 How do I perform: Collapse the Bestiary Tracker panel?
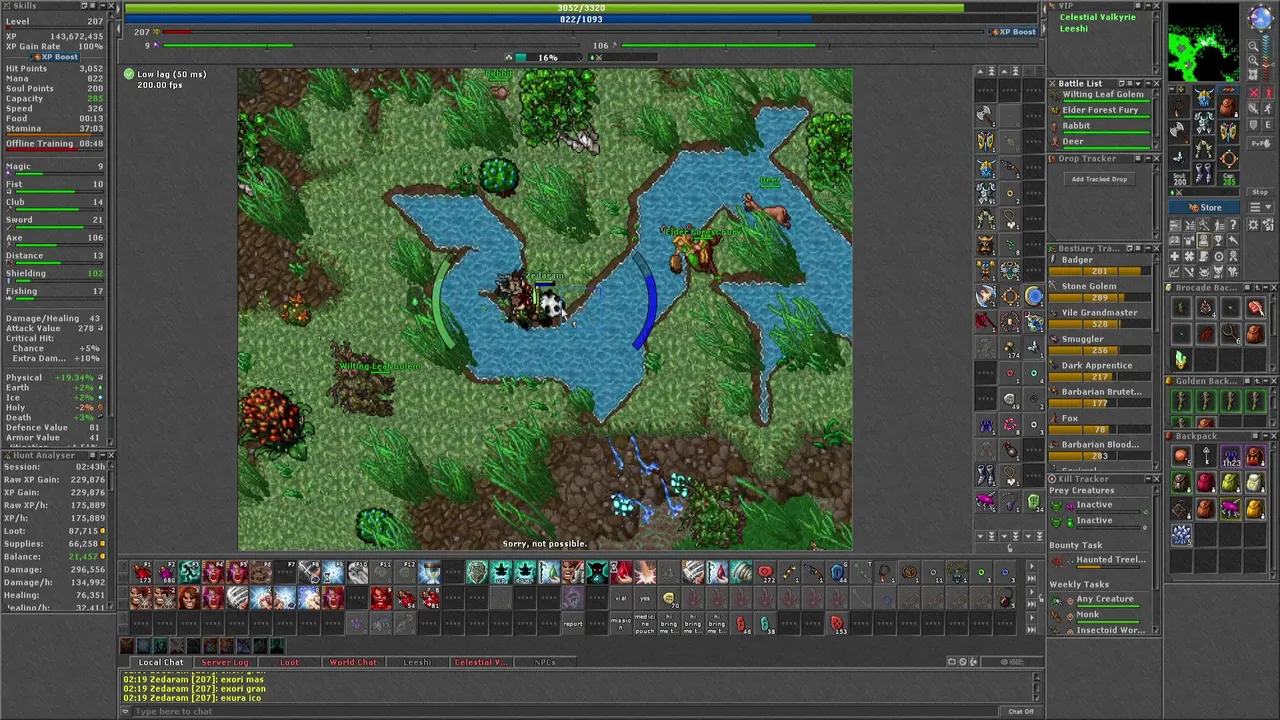click(1148, 249)
